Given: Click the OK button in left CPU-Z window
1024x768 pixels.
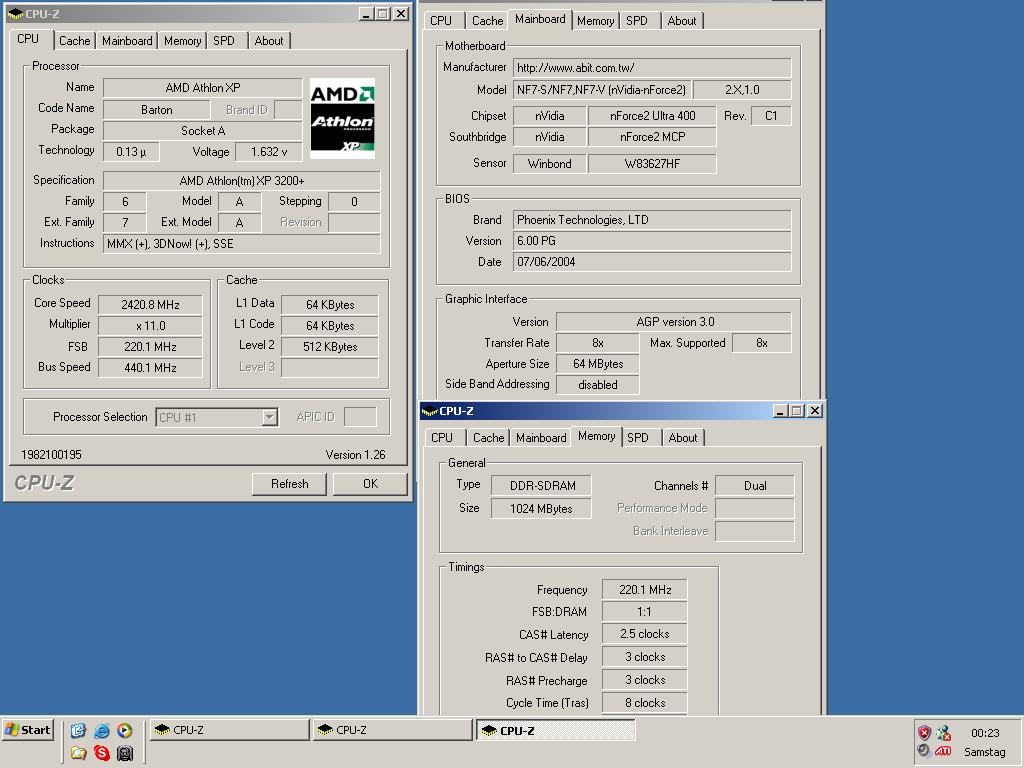Looking at the screenshot, I should [370, 484].
